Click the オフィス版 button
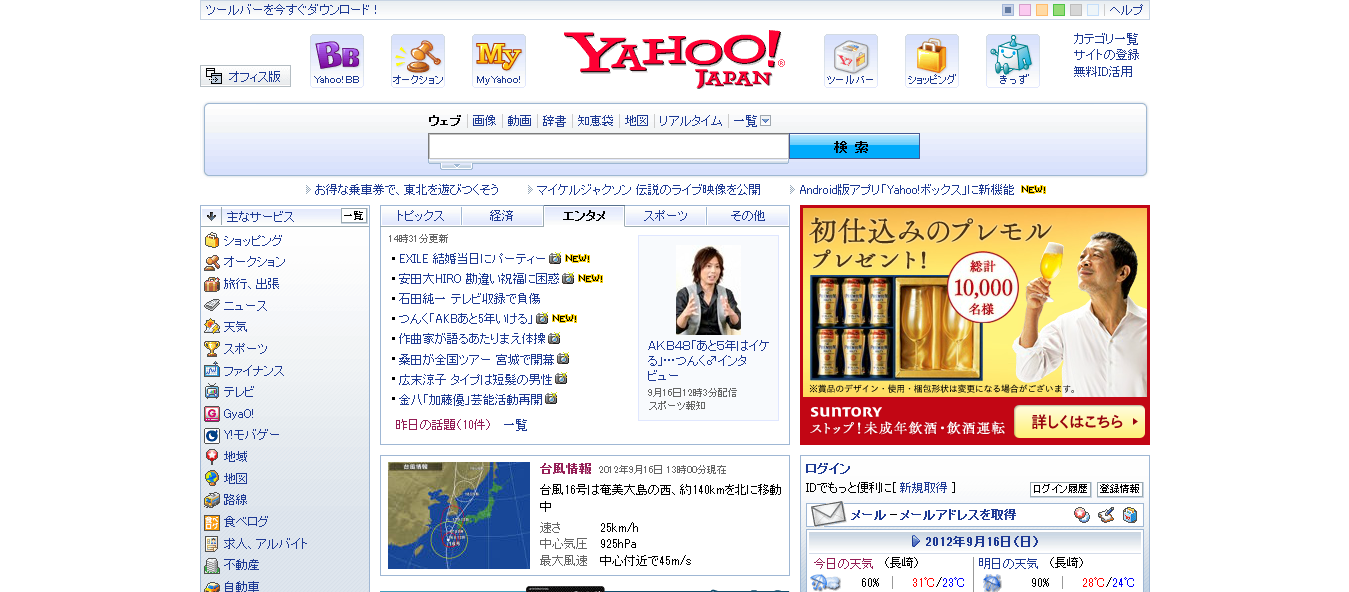The width and height of the screenshot is (1349, 592). [246, 76]
